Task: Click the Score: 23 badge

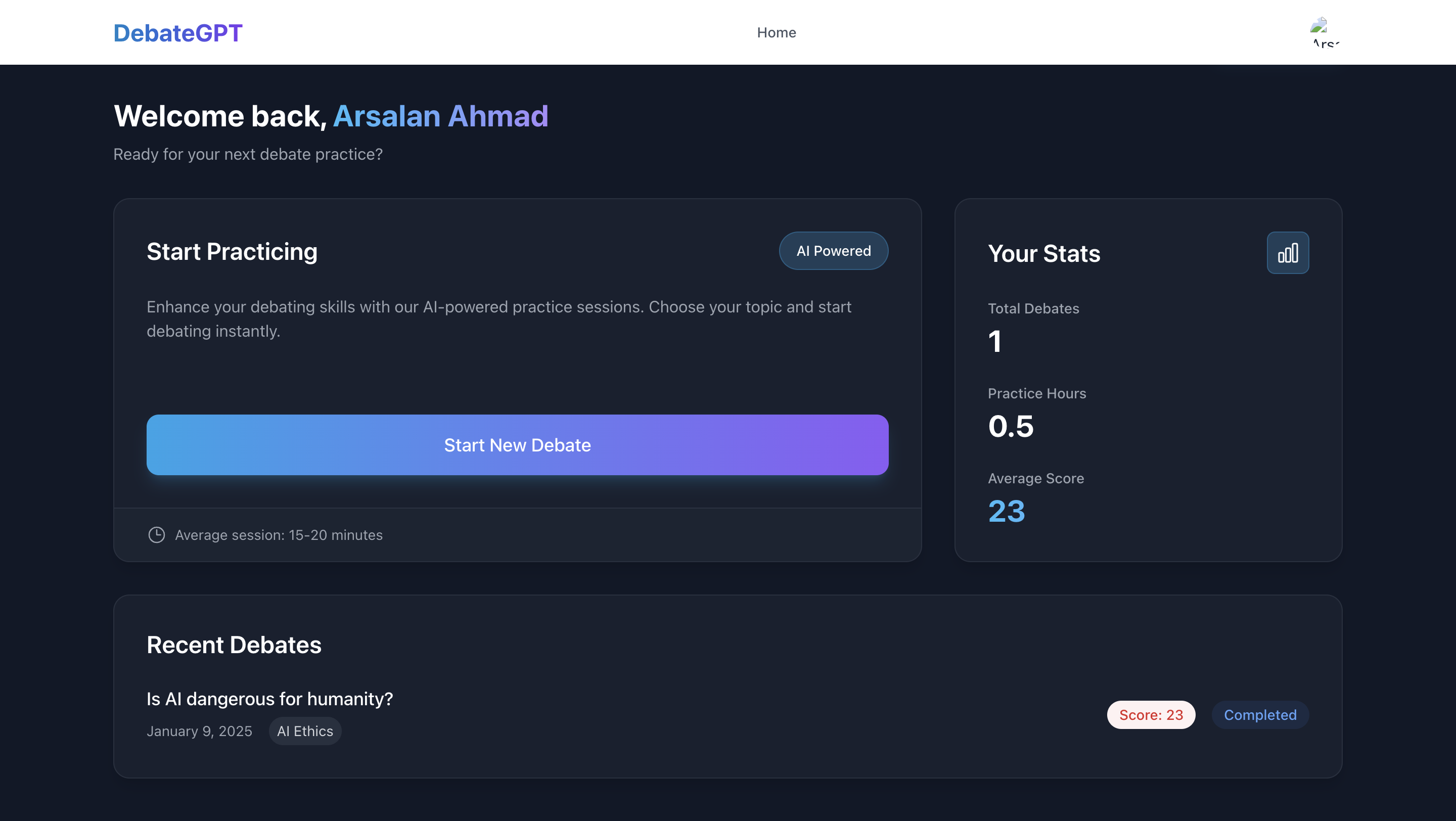Action: click(x=1150, y=715)
